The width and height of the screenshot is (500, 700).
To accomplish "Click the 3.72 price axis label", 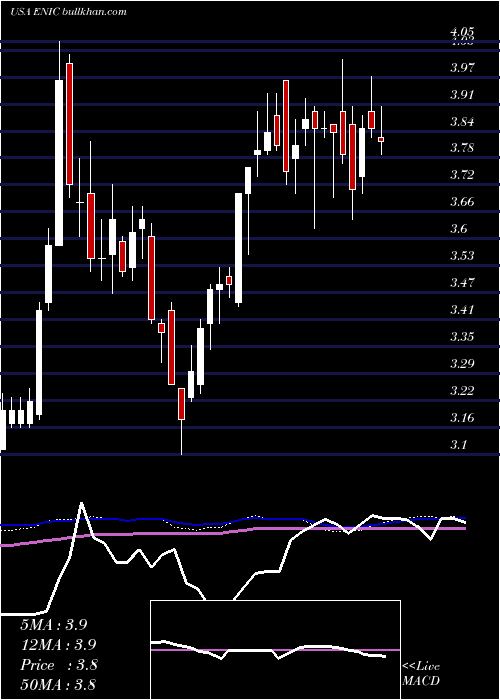I will [463, 175].
